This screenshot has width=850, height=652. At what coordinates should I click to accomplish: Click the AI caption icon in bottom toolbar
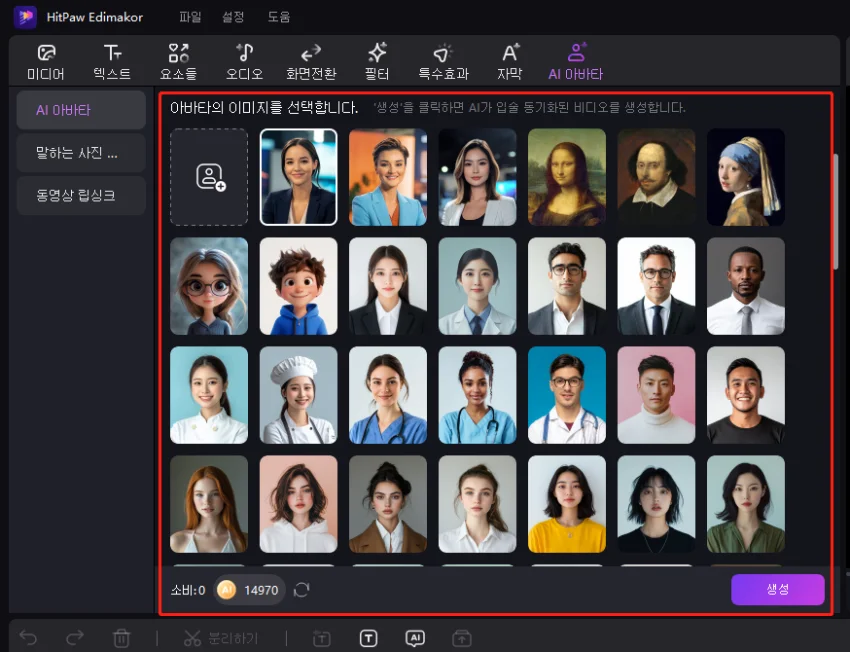(x=415, y=638)
